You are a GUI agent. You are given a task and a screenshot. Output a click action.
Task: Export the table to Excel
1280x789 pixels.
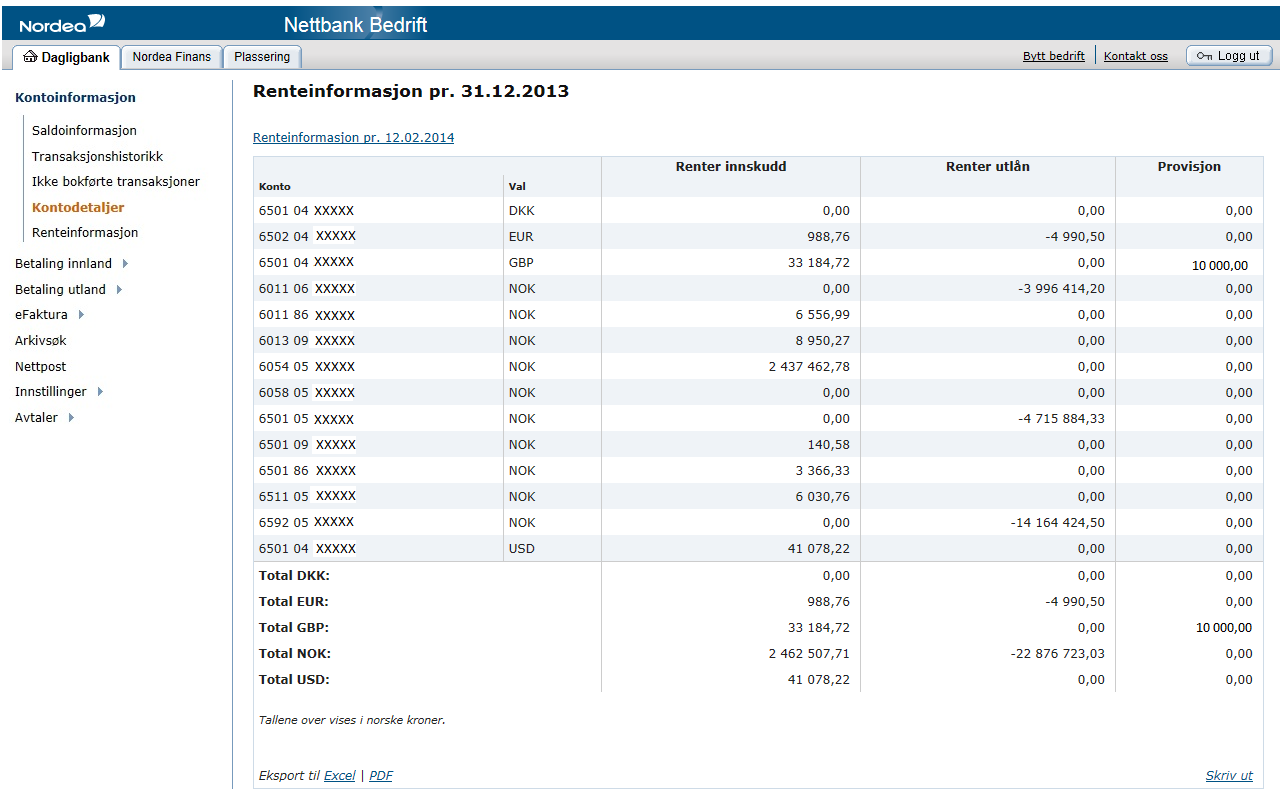[x=340, y=776]
